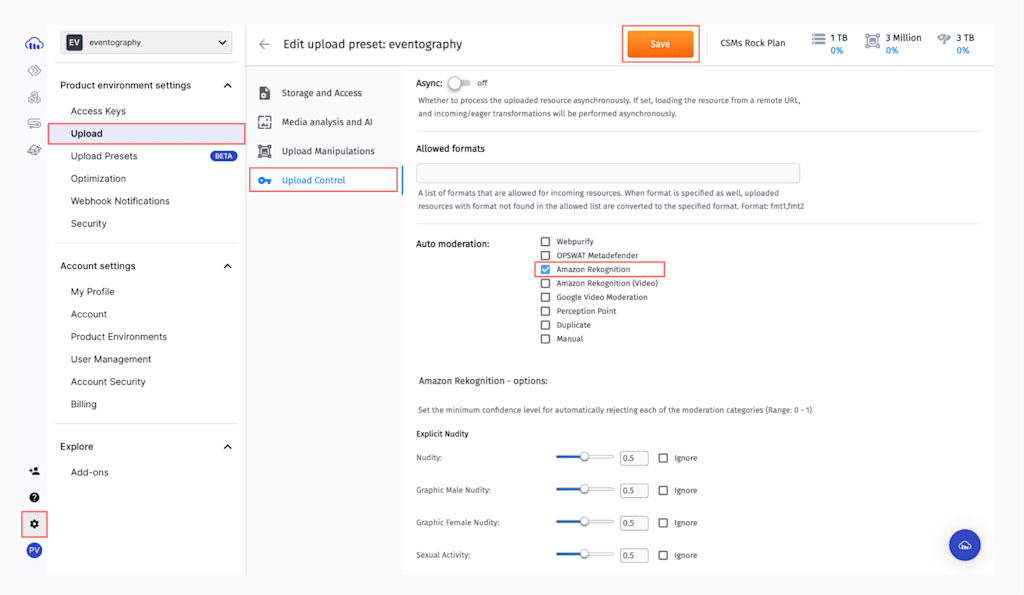The image size is (1024, 595).
Task: Check Ignore for Graphic Male Nudity
Action: pos(663,491)
